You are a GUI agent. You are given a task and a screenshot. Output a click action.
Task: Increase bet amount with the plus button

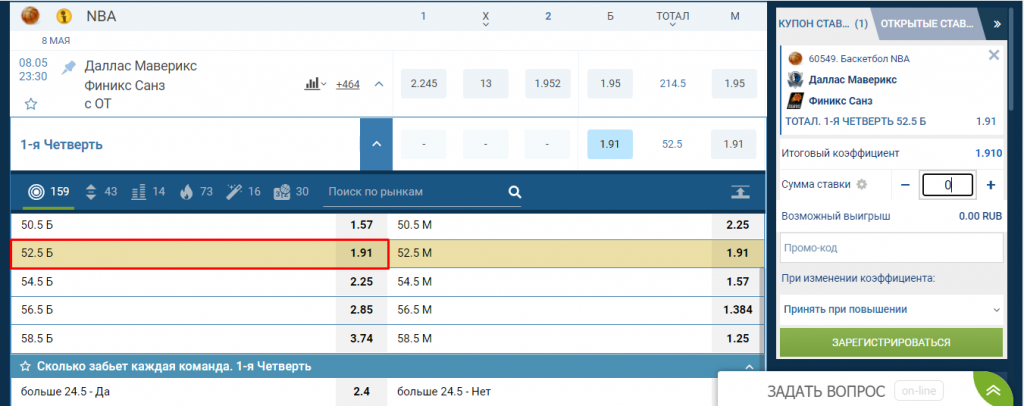(x=991, y=185)
